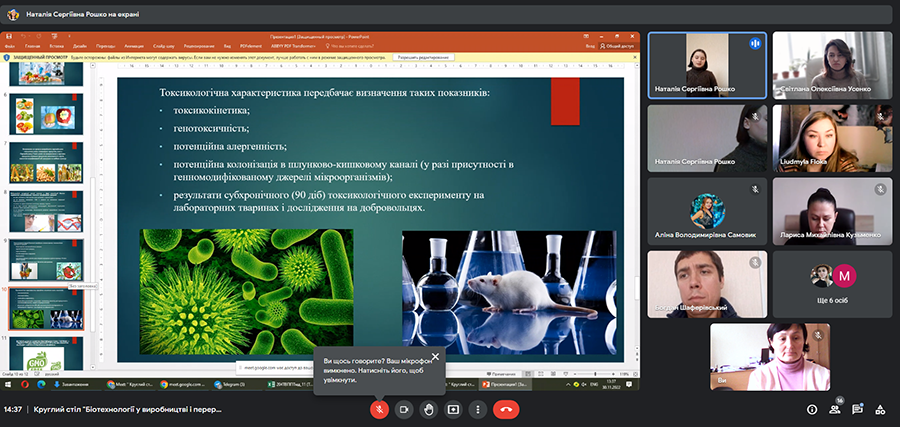Select Богдан Шаферівський video tile
900x427 pixels.
click(x=707, y=284)
